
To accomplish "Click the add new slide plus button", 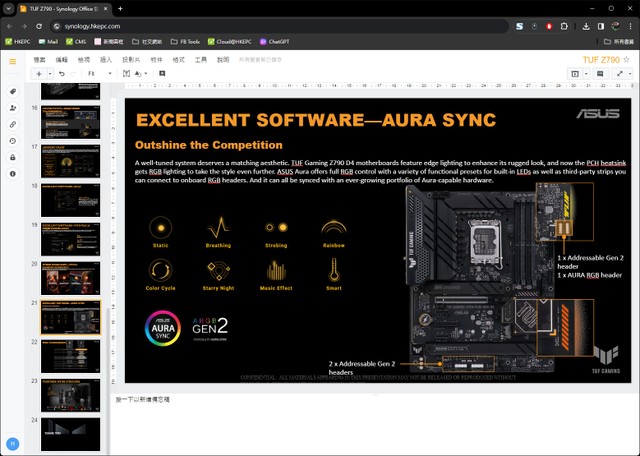I will coord(39,74).
